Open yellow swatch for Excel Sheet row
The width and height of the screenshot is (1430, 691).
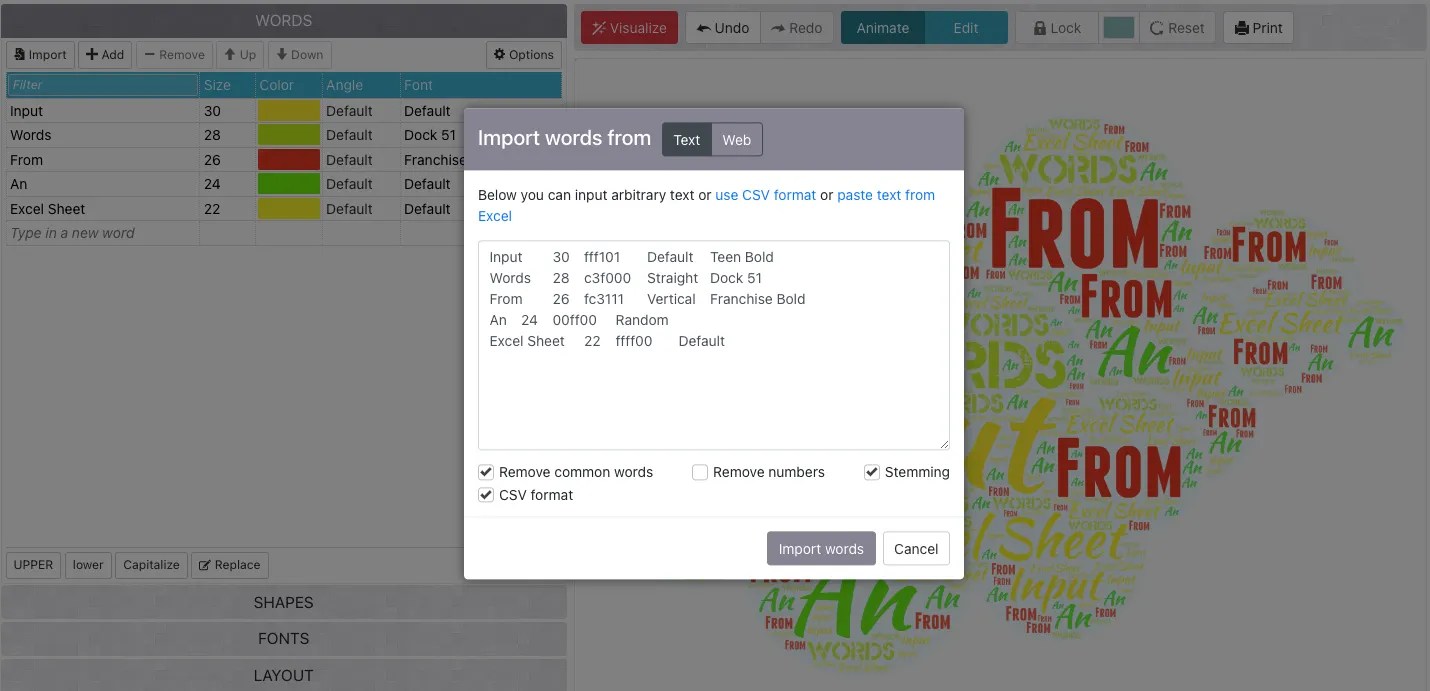(x=289, y=209)
